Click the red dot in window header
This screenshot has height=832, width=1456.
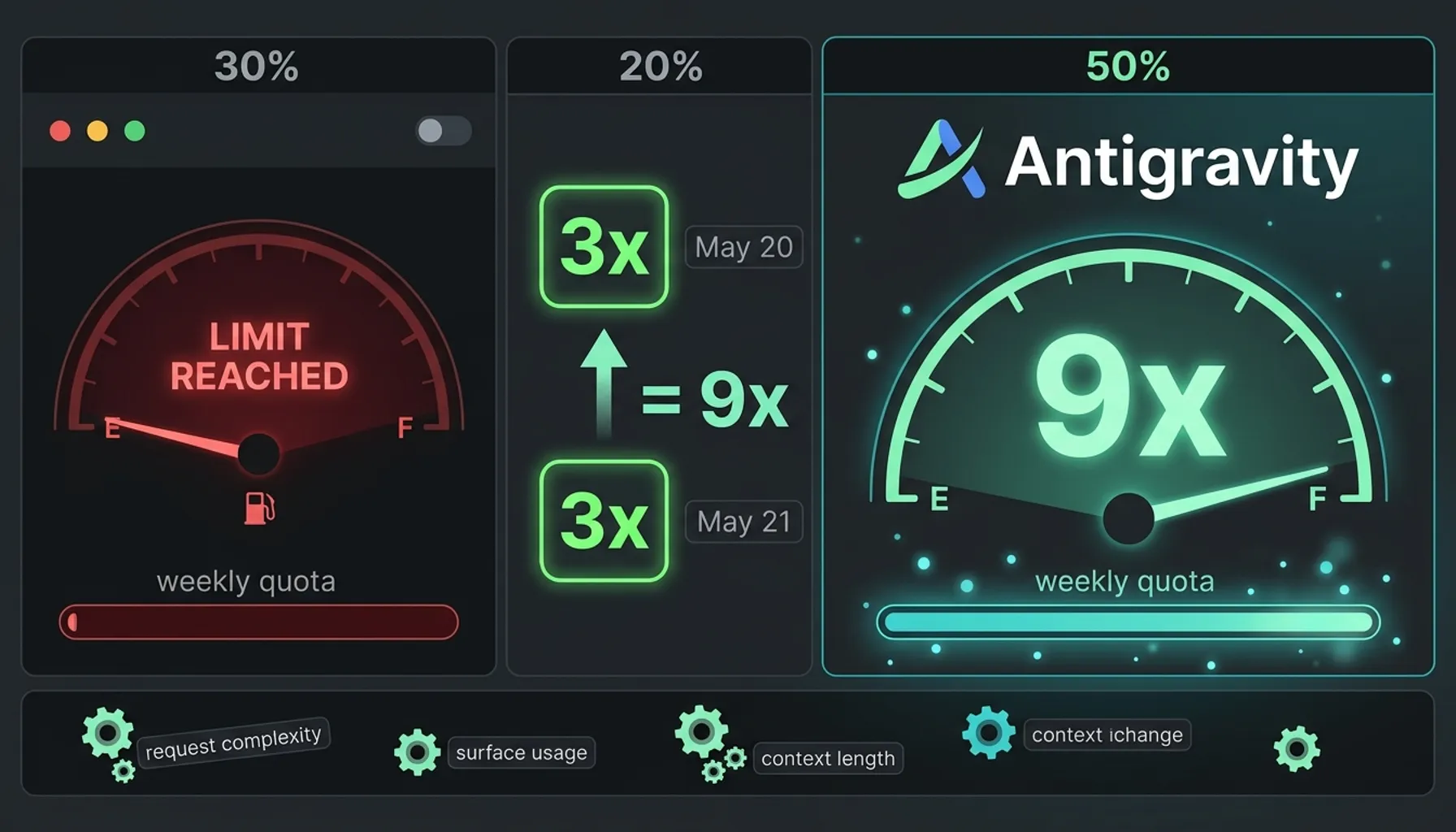(x=60, y=131)
